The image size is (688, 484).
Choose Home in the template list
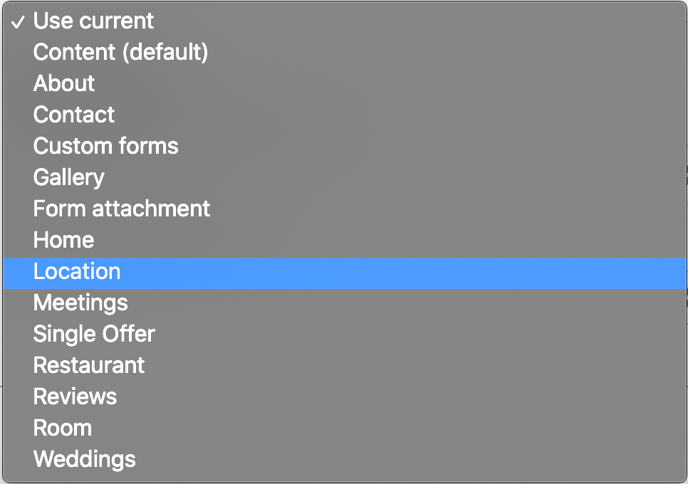(x=63, y=240)
